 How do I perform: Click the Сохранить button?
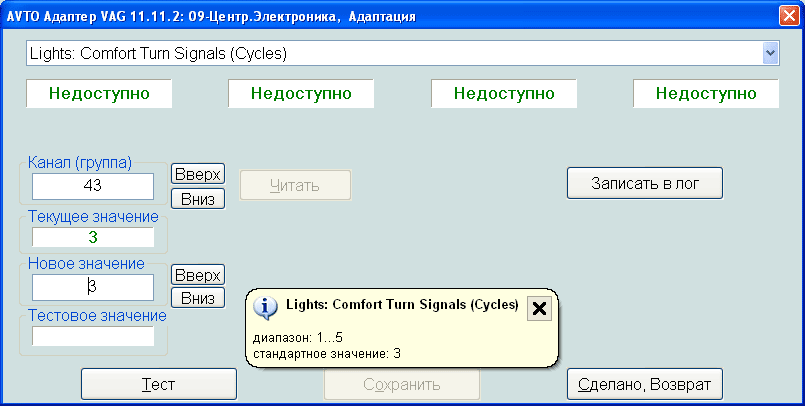[x=401, y=384]
